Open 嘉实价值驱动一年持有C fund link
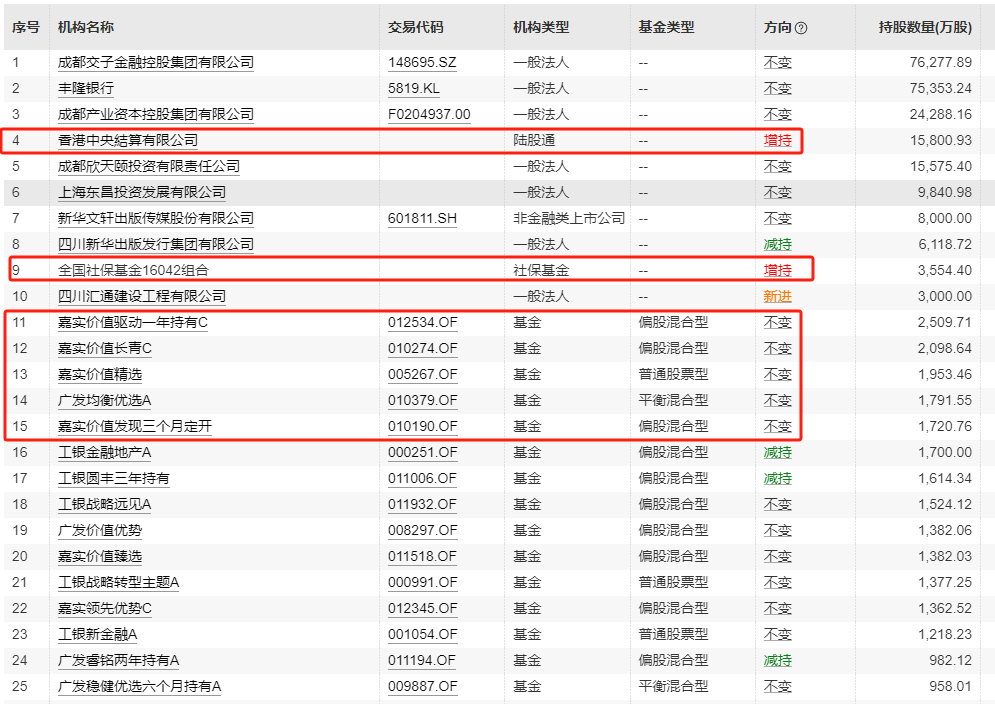Viewport: 995px width, 704px height. click(133, 322)
